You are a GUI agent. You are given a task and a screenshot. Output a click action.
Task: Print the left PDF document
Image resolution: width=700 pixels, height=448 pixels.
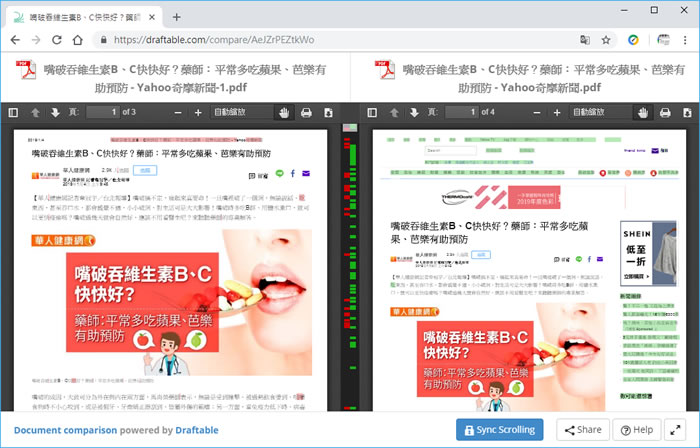pos(306,112)
